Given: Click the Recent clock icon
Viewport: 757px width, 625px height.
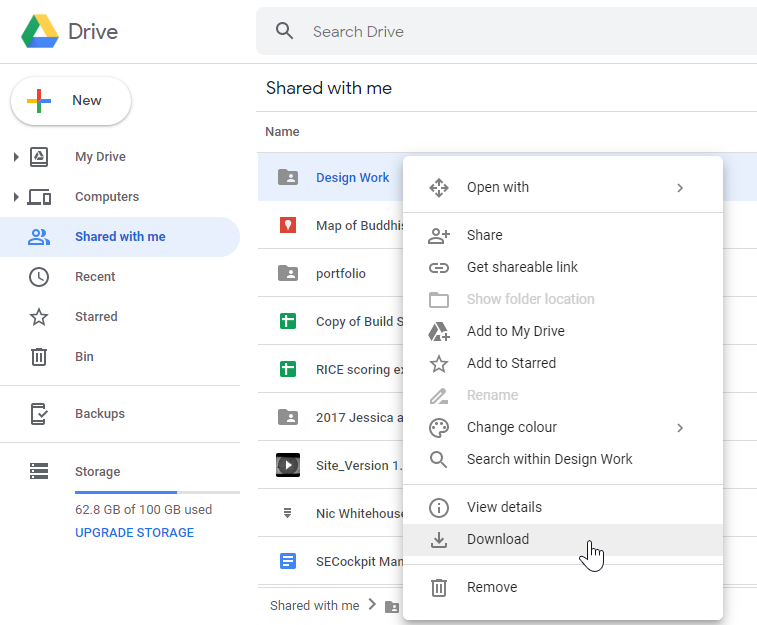Looking at the screenshot, I should pyautogui.click(x=39, y=277).
